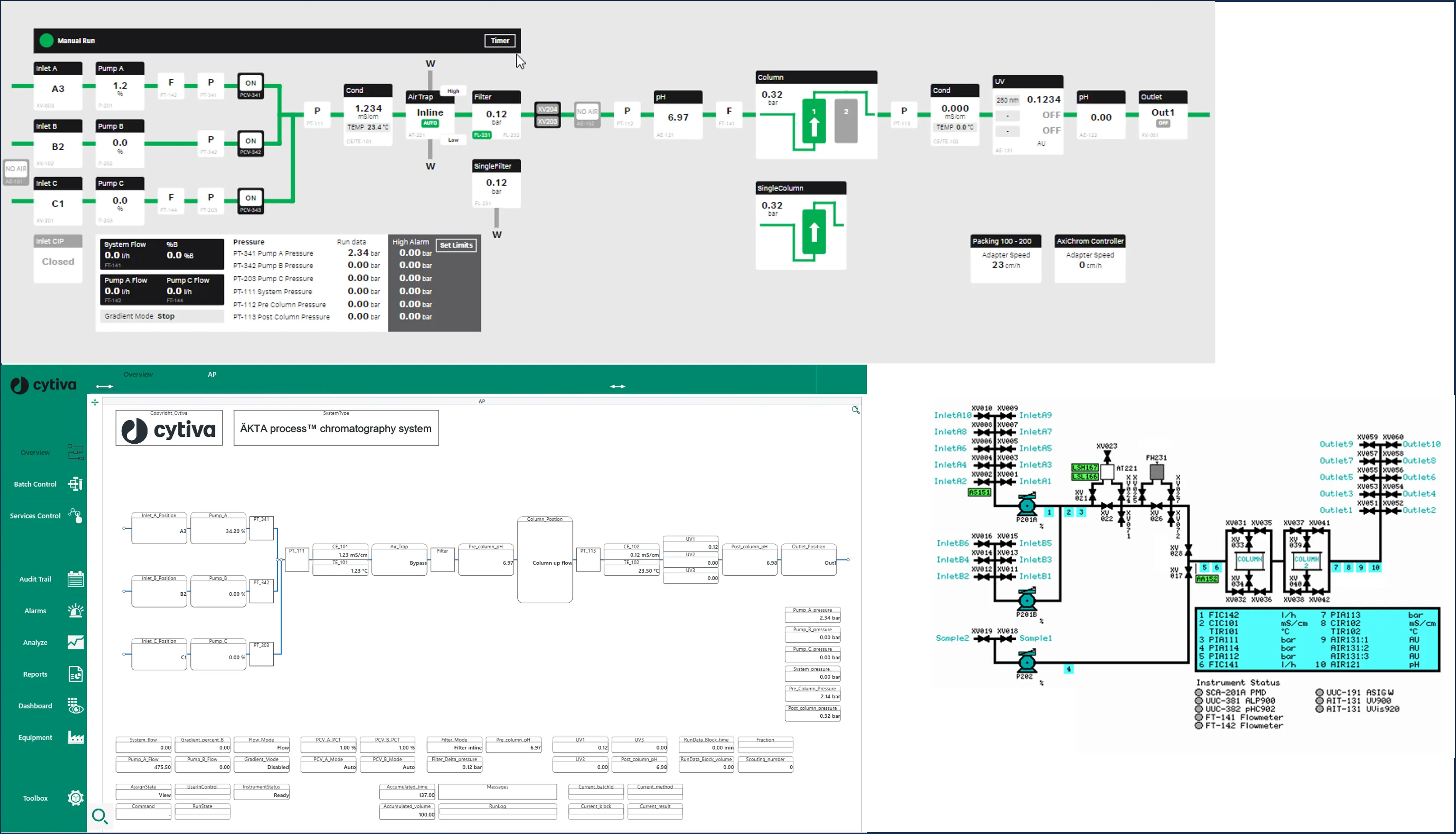Toggle XV203 valve button
Image resolution: width=1456 pixels, height=834 pixels.
tap(547, 121)
